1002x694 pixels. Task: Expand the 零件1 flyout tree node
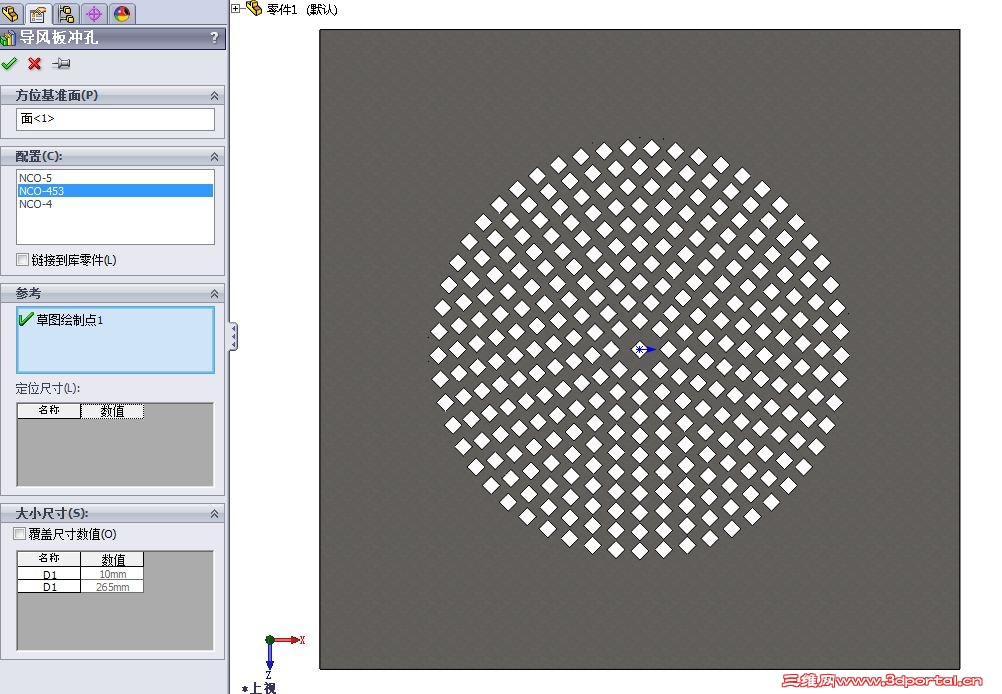click(236, 8)
